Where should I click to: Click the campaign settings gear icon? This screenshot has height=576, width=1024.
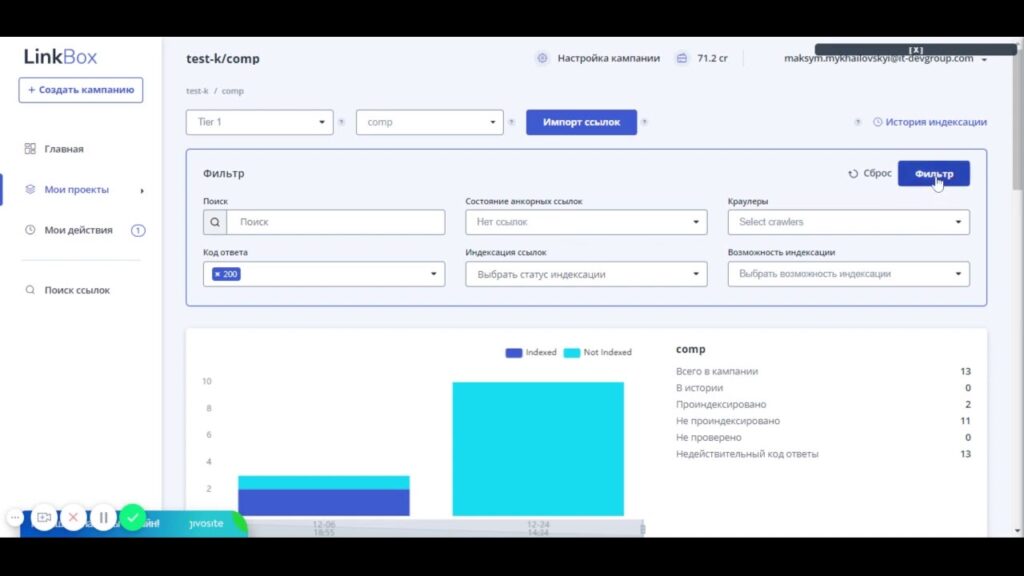tap(542, 58)
